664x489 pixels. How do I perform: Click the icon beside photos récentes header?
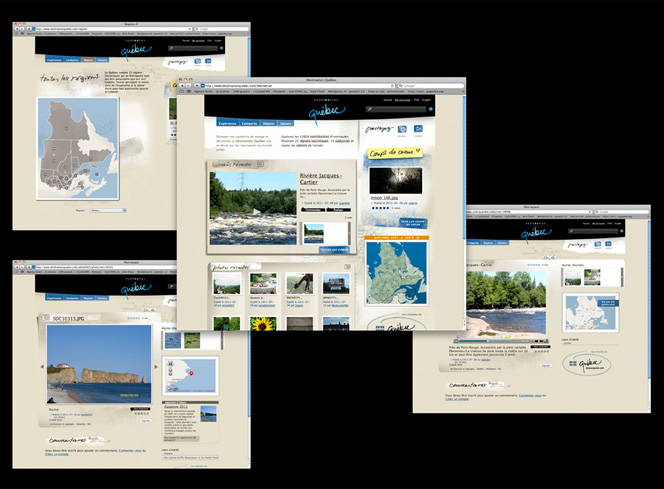pyautogui.click(x=348, y=267)
